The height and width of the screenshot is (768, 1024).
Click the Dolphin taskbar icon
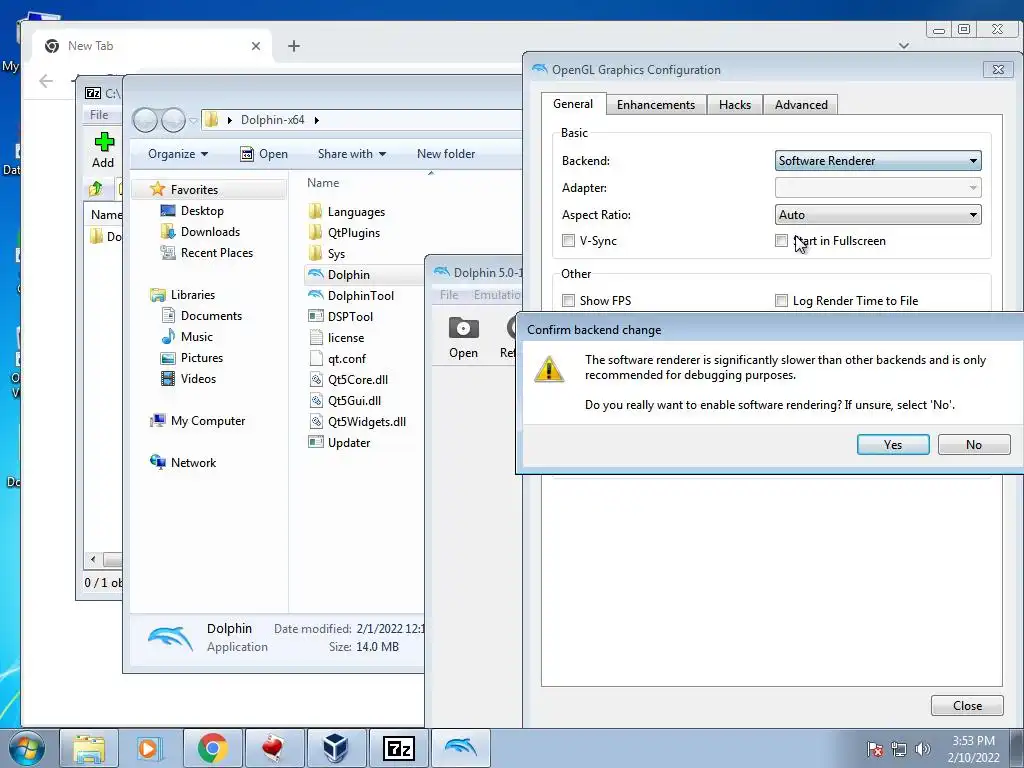coord(460,748)
